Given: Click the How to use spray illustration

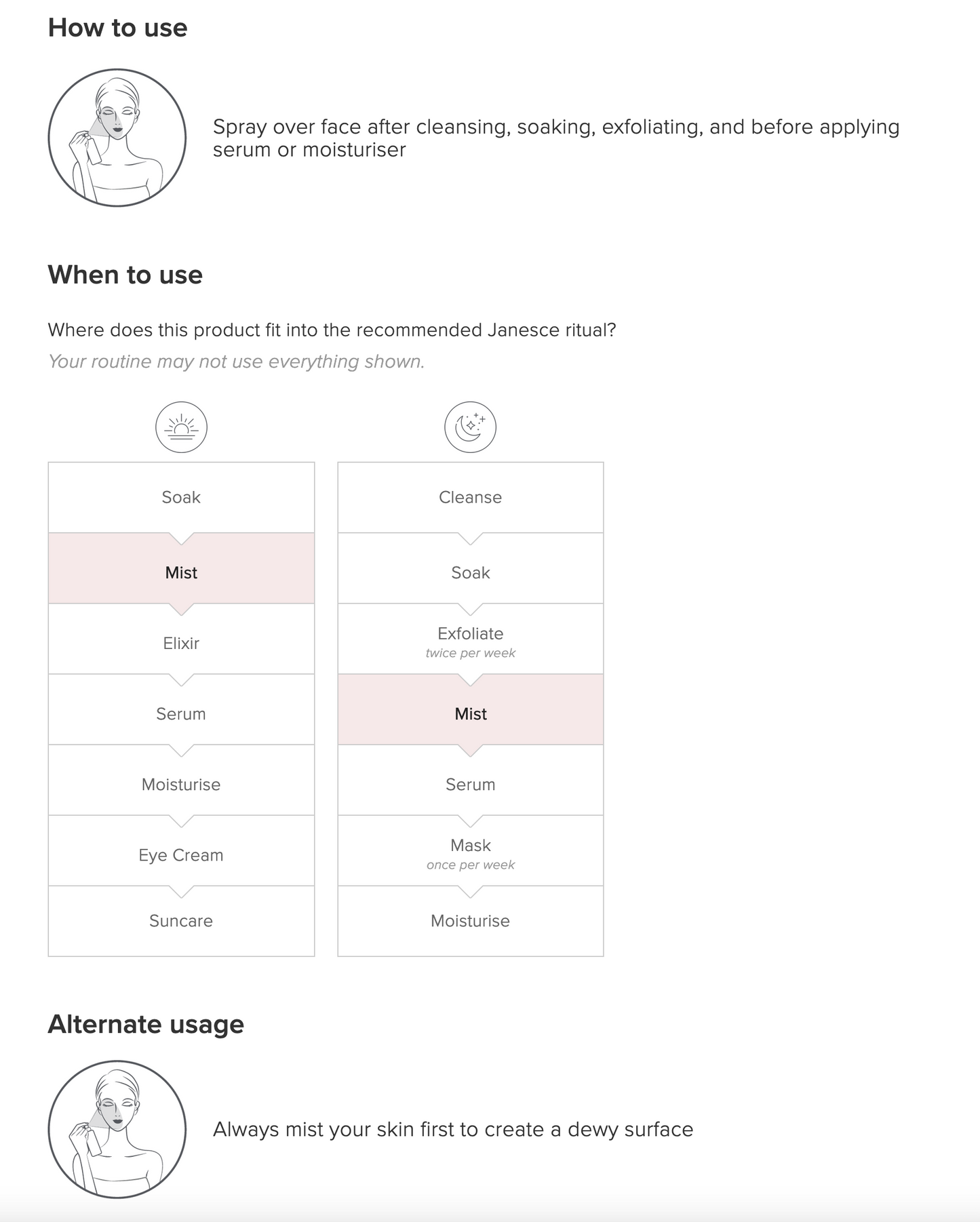Looking at the screenshot, I should pyautogui.click(x=117, y=138).
